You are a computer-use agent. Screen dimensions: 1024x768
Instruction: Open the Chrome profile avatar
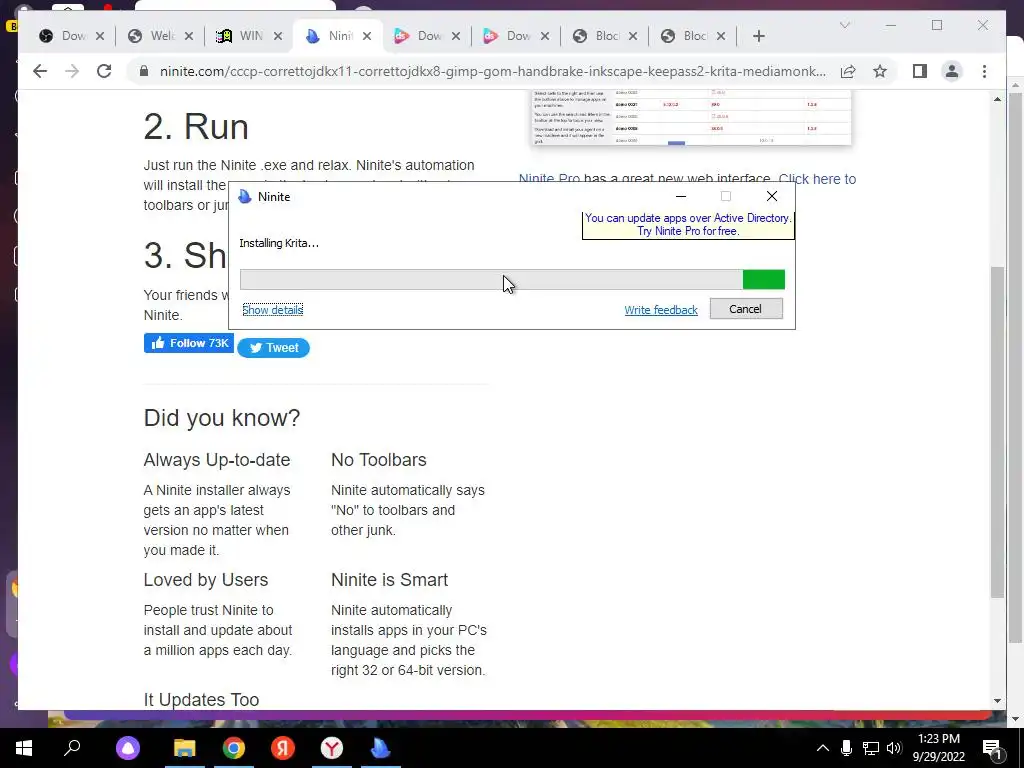(952, 71)
